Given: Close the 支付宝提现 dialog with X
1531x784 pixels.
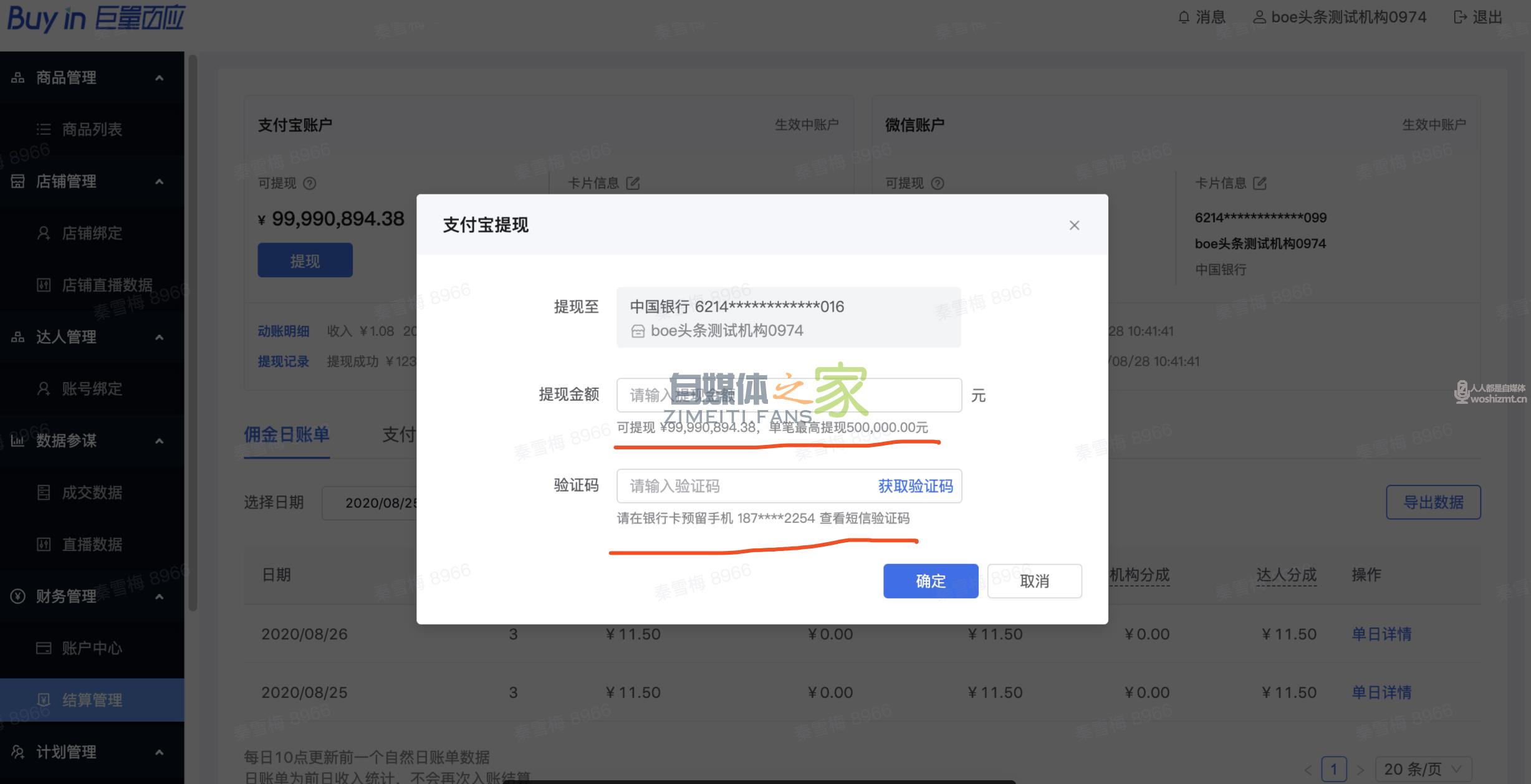Looking at the screenshot, I should [1074, 225].
